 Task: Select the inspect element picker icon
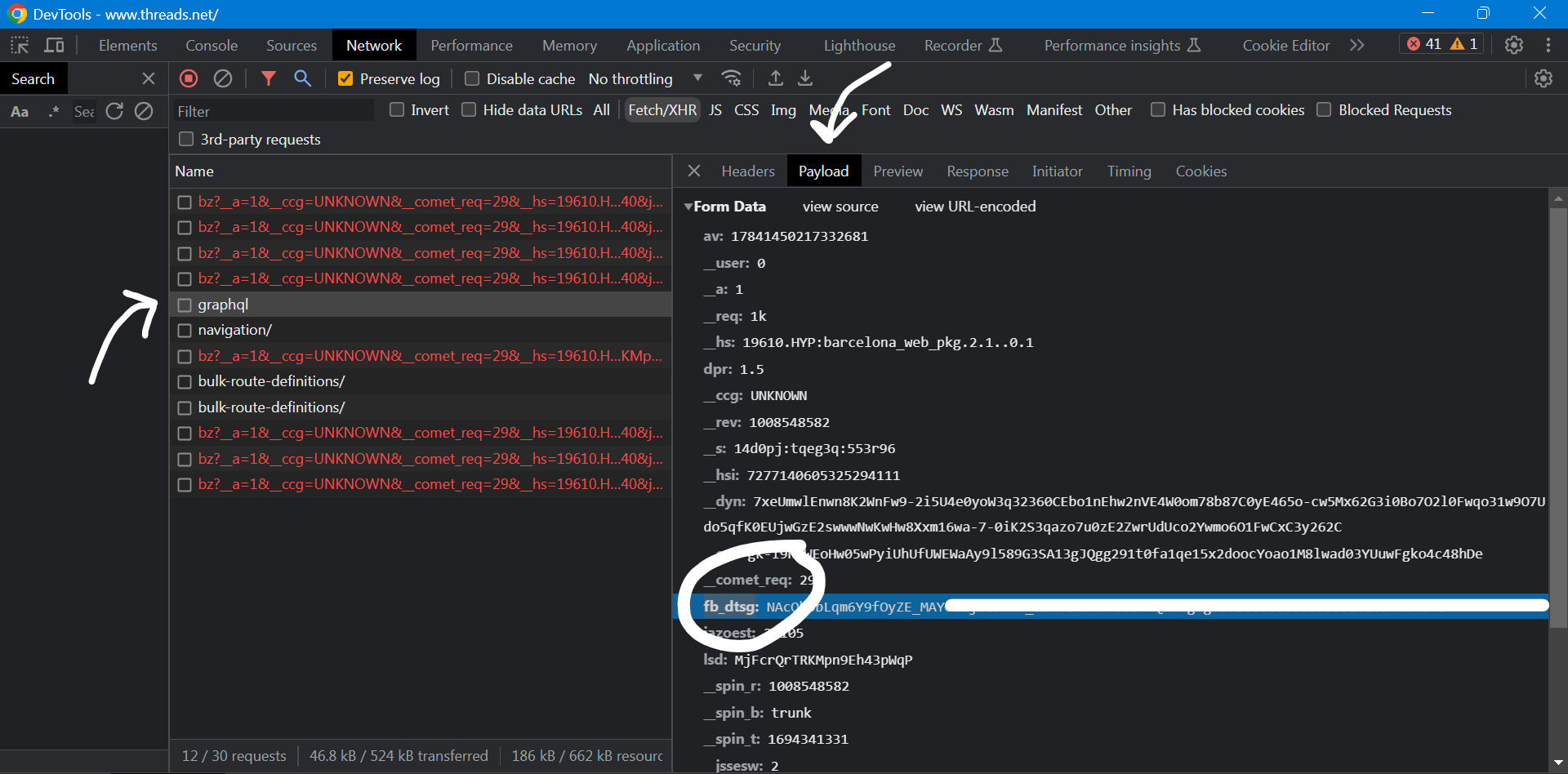coord(20,45)
